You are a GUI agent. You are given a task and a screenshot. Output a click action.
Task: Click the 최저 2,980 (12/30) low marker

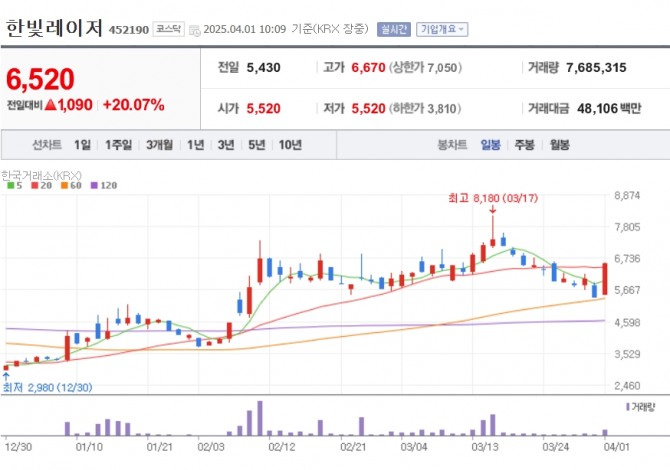47,388
